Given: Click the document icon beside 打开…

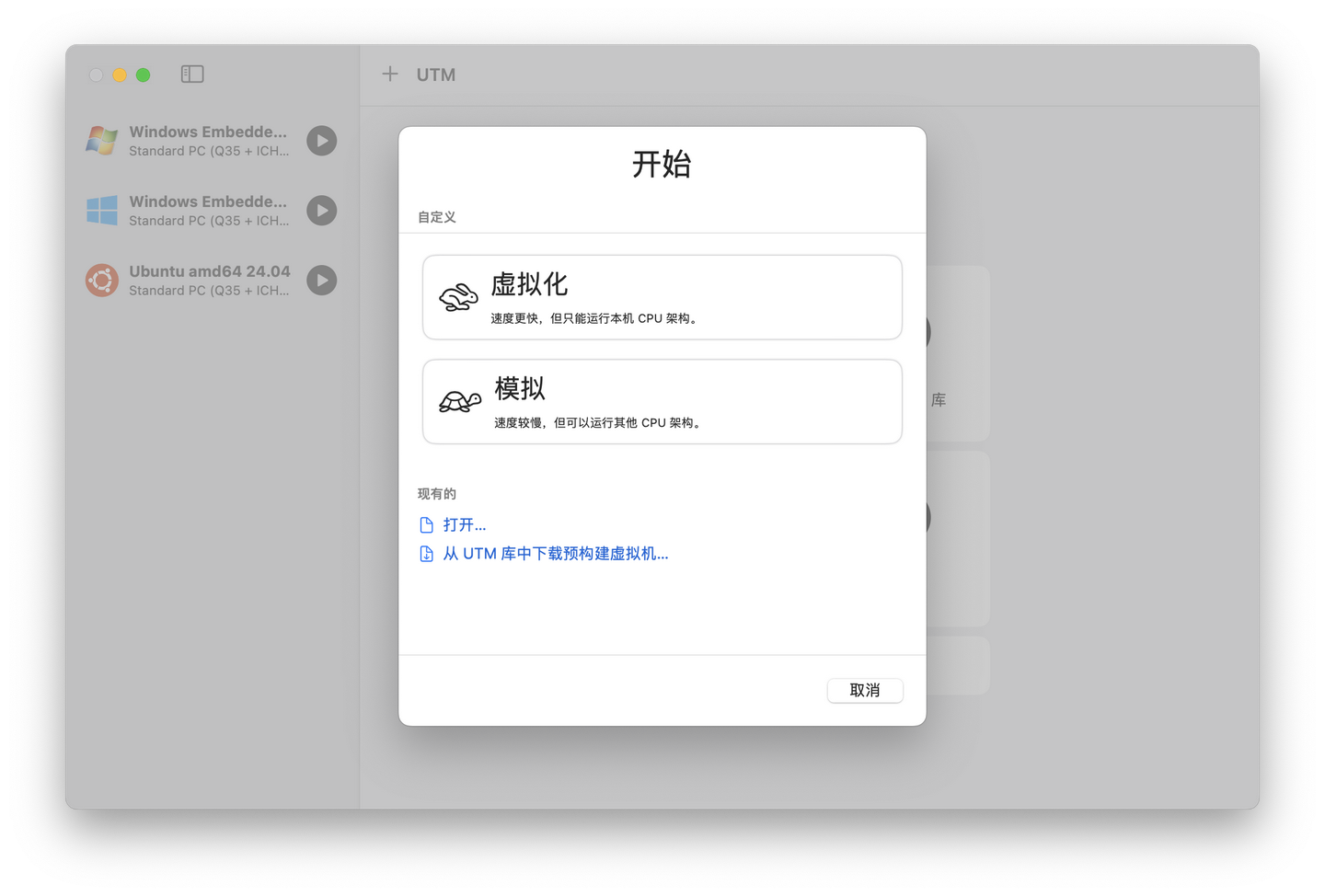Looking at the screenshot, I should 426,523.
